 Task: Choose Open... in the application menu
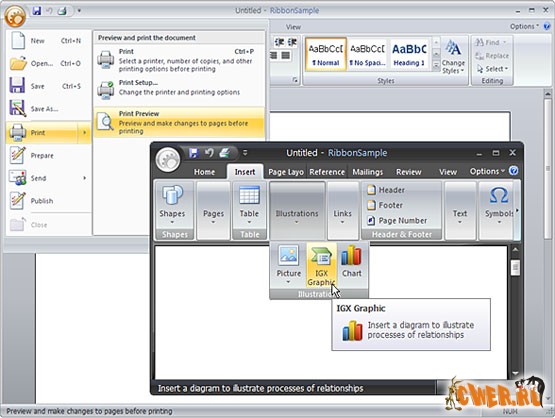coord(48,63)
